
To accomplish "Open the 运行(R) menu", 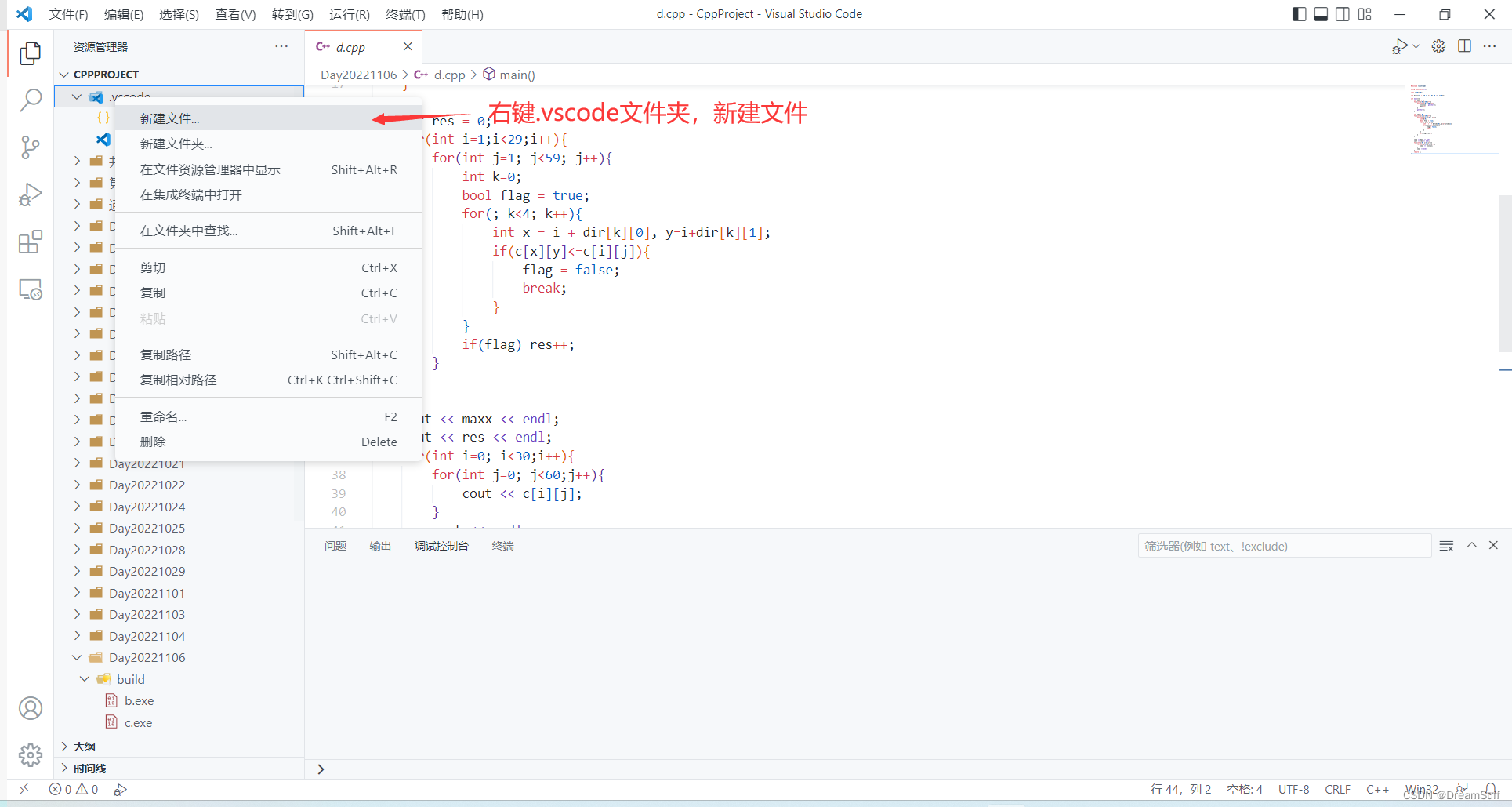I will pos(349,14).
